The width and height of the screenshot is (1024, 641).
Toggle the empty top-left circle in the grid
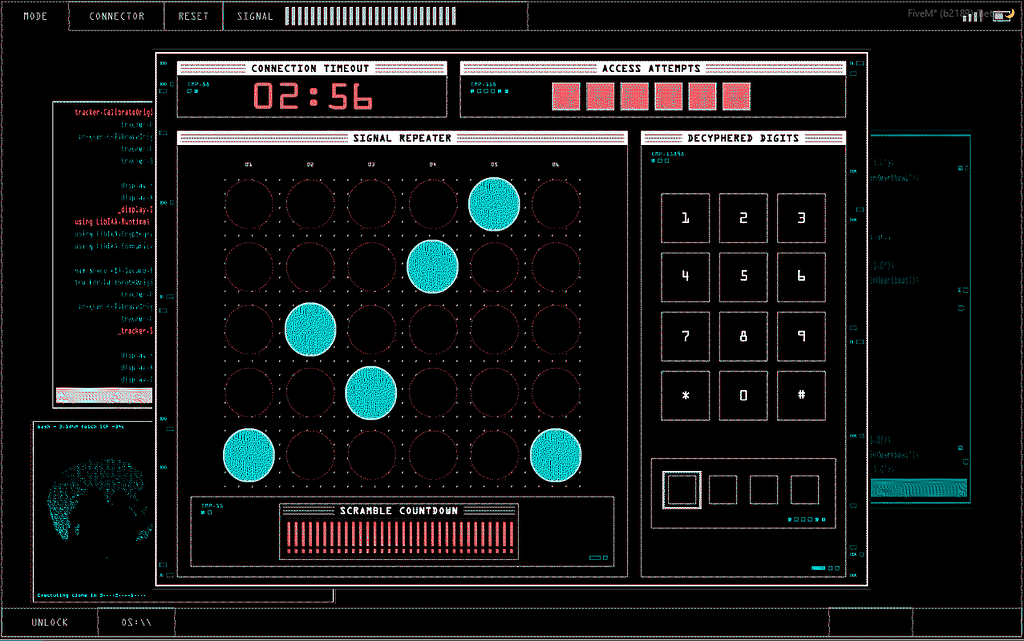point(249,204)
